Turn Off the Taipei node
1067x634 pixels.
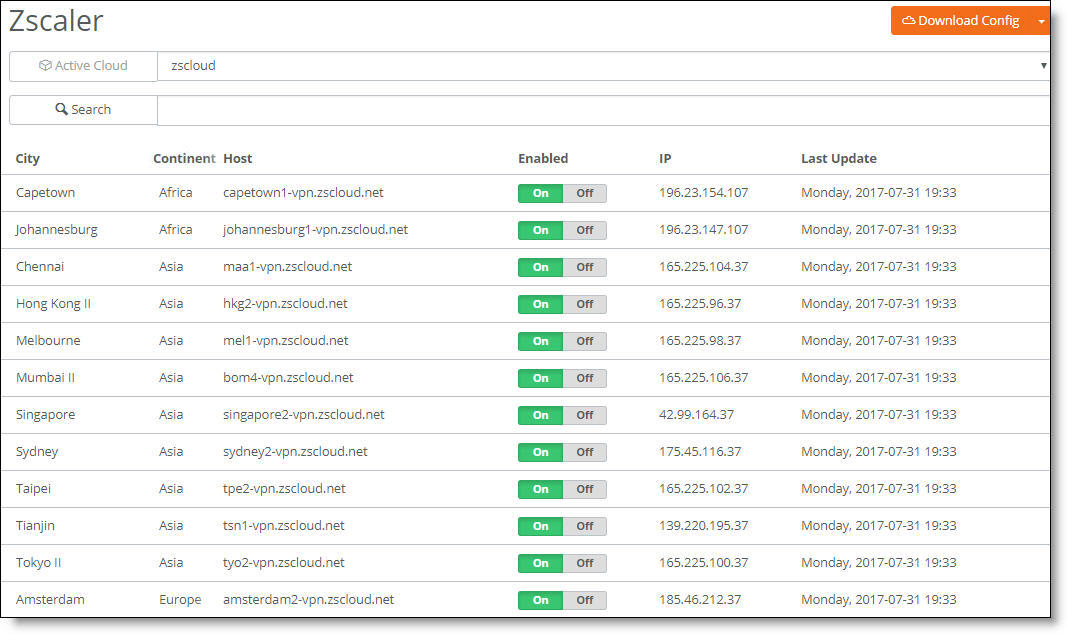(585, 489)
